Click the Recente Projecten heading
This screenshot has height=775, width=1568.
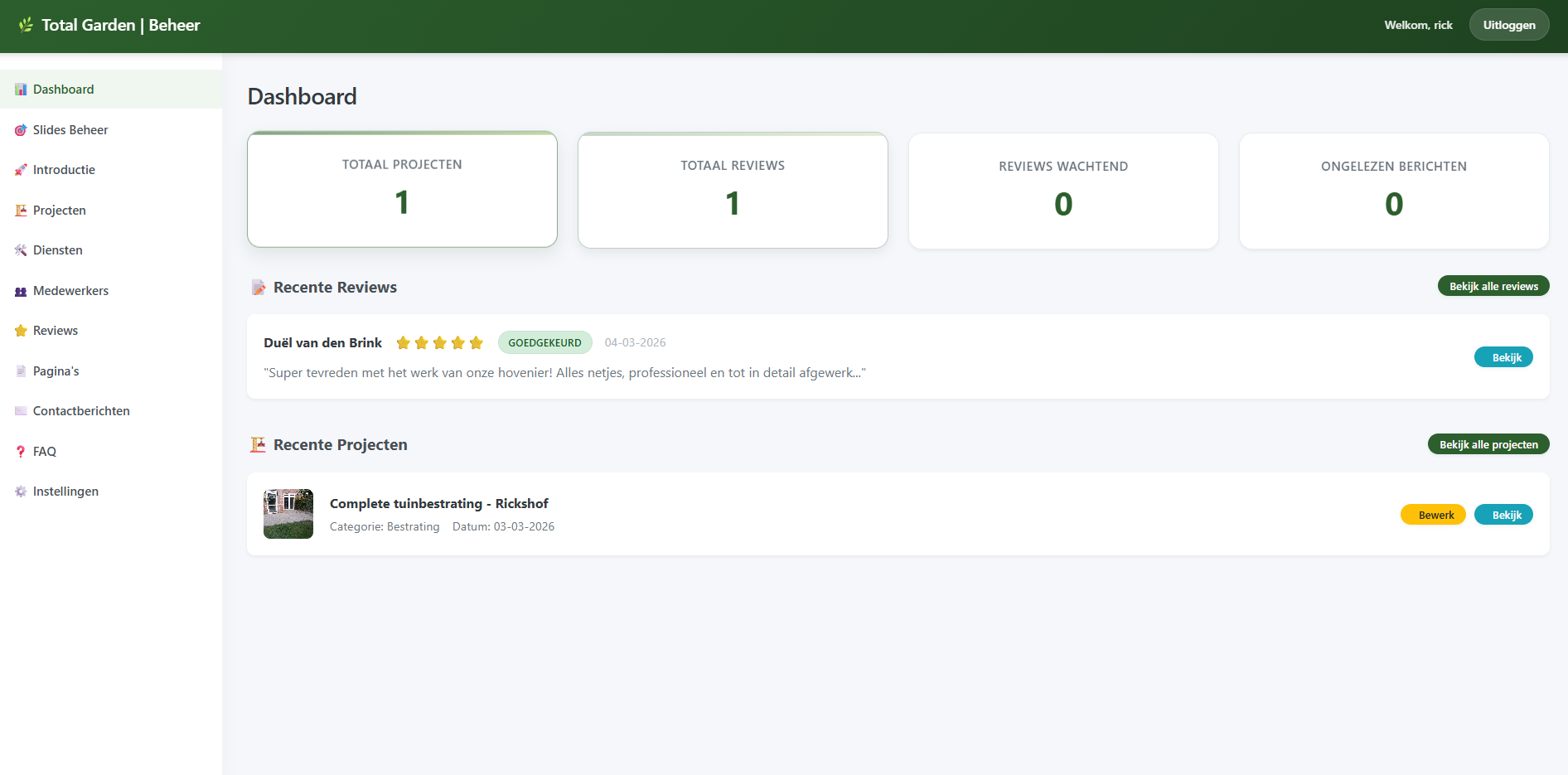click(x=341, y=445)
